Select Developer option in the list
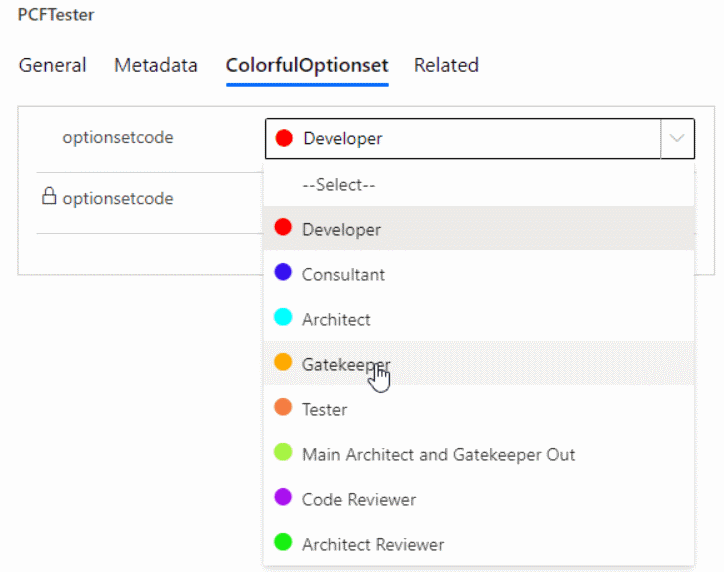The height and width of the screenshot is (572, 724). 479,229
